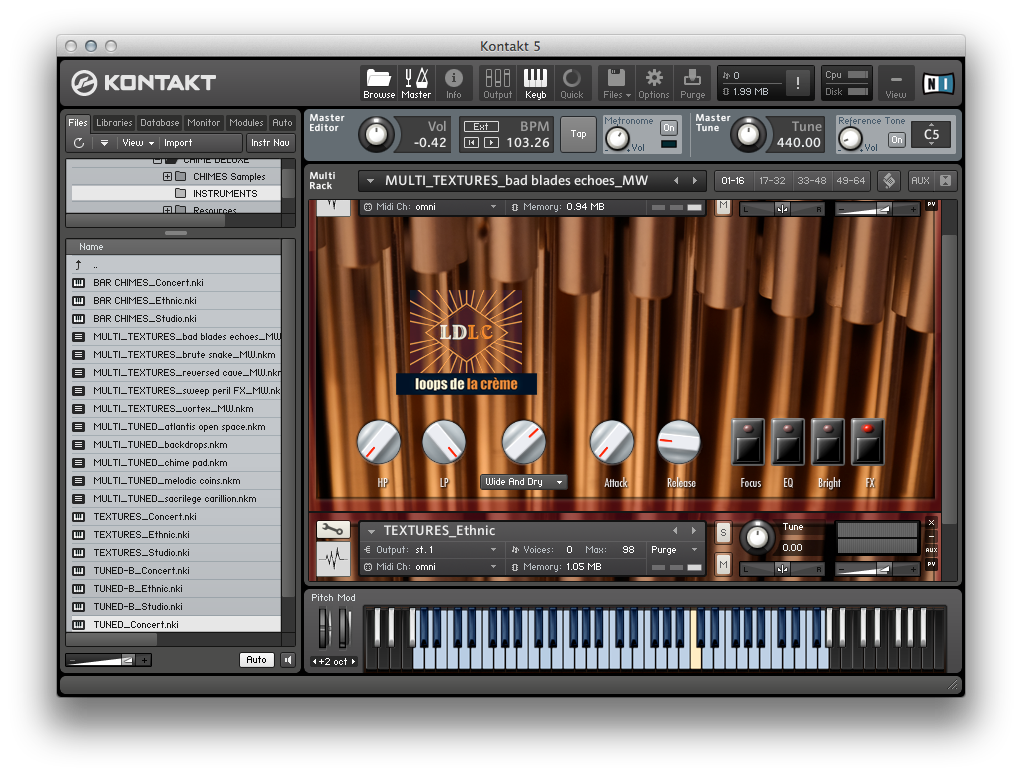Viewport: 1022px width, 776px height.
Task: Toggle the Bright switch
Action: 828,442
